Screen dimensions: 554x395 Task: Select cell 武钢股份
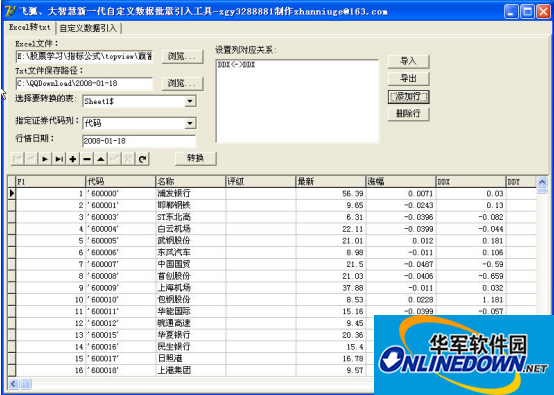190,241
